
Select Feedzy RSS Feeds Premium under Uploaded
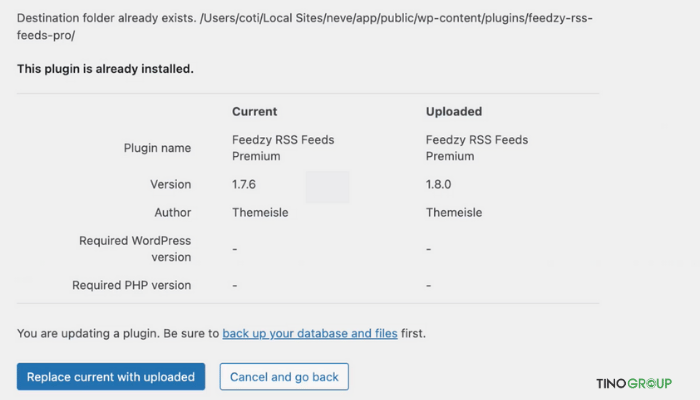pyautogui.click(x=477, y=148)
